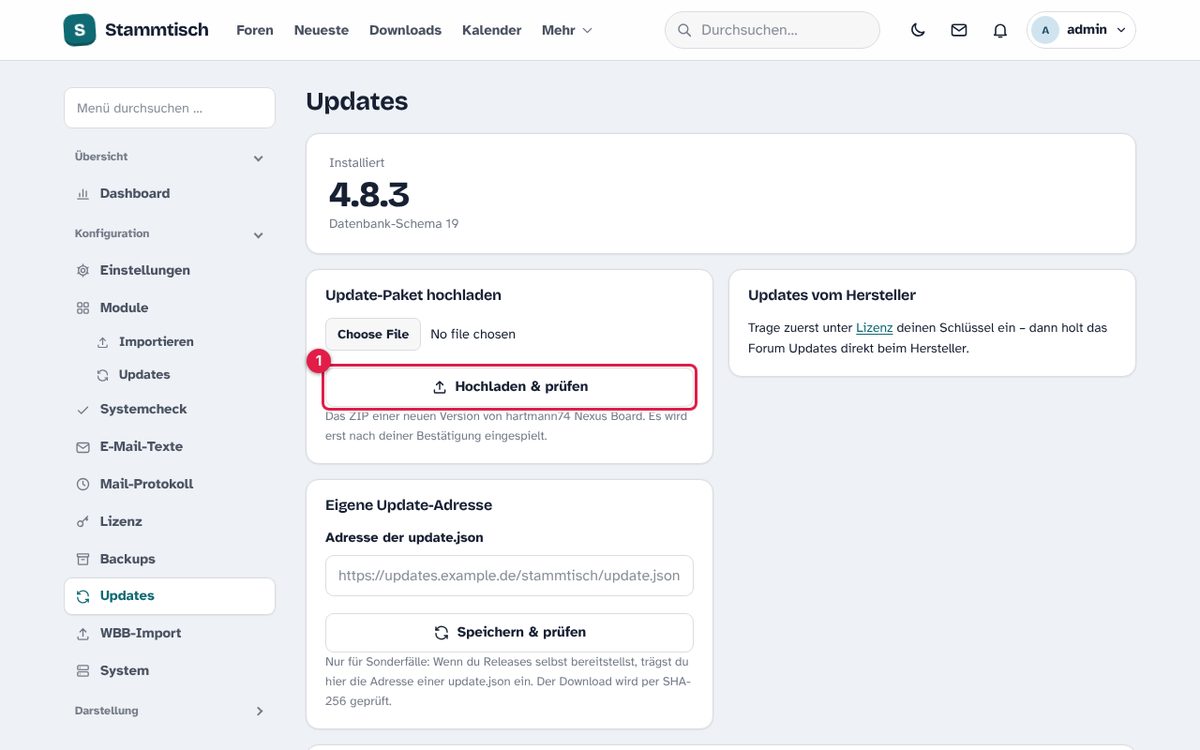Image resolution: width=1200 pixels, height=750 pixels.
Task: Click the No file chosen text
Action: (473, 334)
